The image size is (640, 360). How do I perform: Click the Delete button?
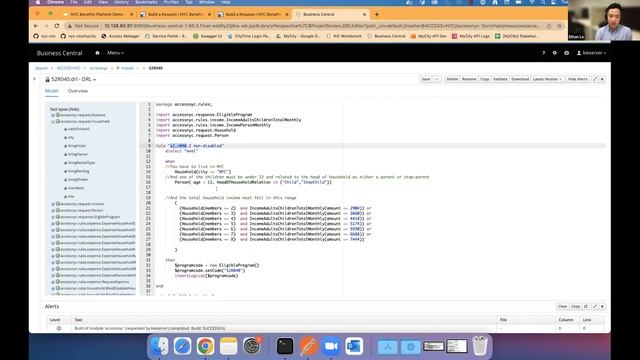pos(452,79)
